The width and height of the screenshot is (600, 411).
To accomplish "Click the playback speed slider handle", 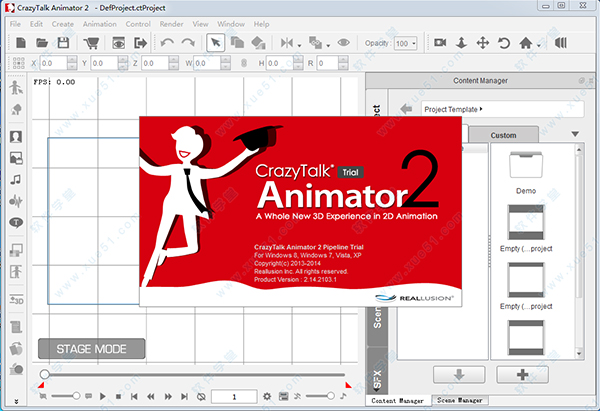I will coord(76,396).
